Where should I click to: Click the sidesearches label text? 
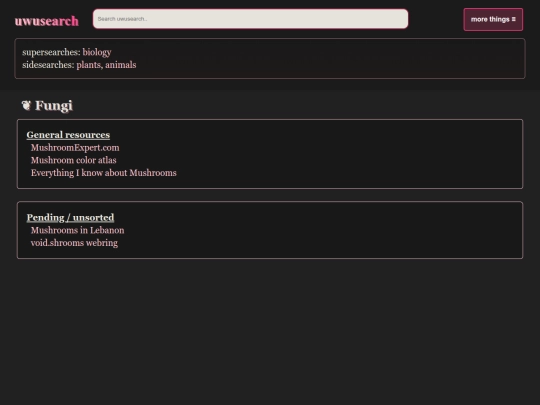(x=48, y=65)
